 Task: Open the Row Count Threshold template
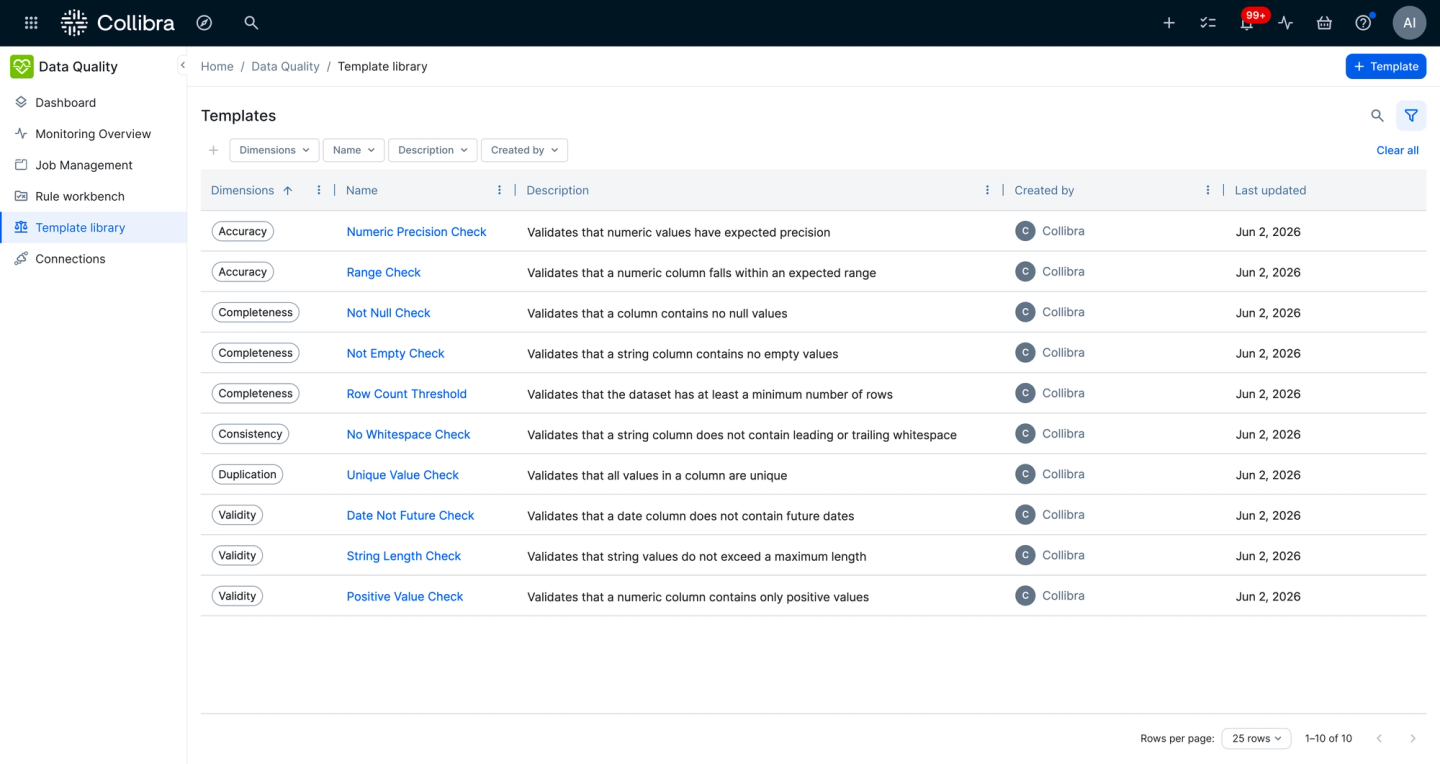pyautogui.click(x=406, y=393)
